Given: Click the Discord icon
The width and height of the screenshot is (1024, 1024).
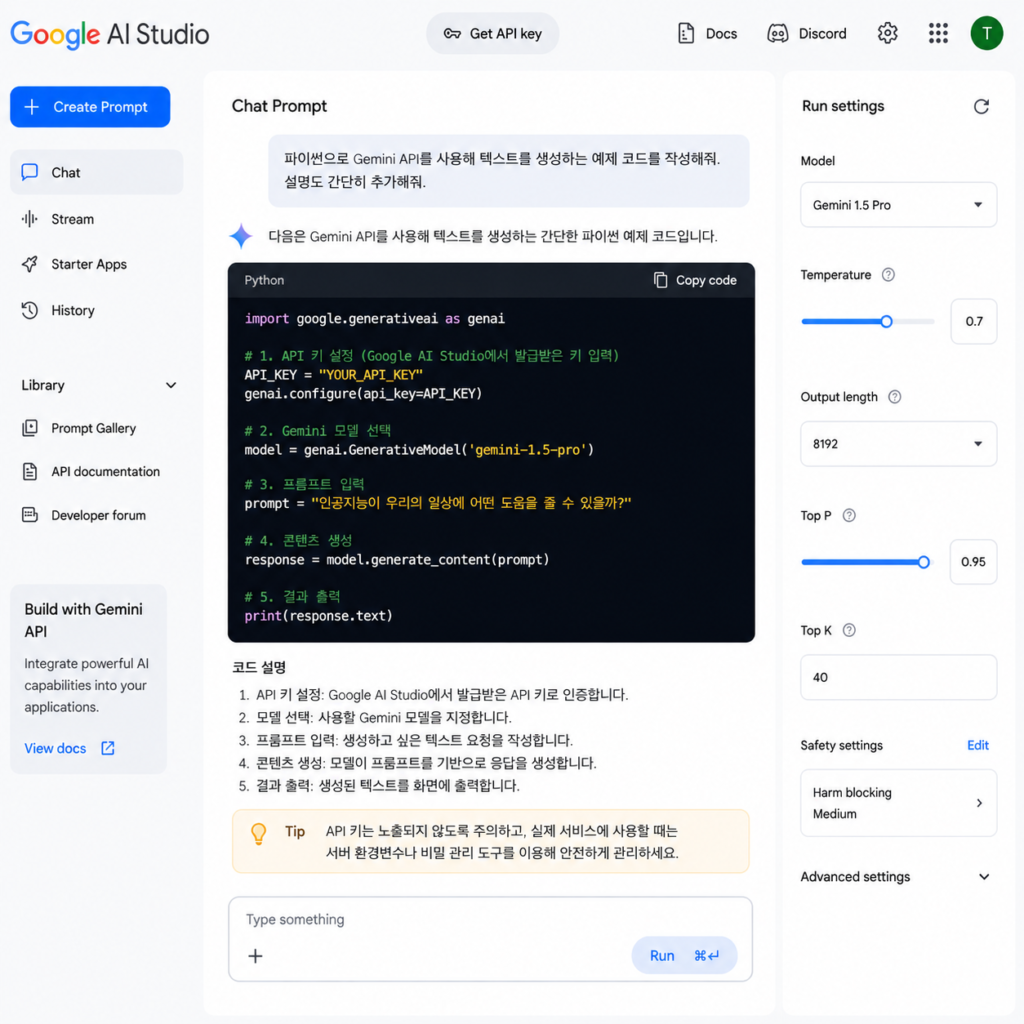Looking at the screenshot, I should pos(777,33).
